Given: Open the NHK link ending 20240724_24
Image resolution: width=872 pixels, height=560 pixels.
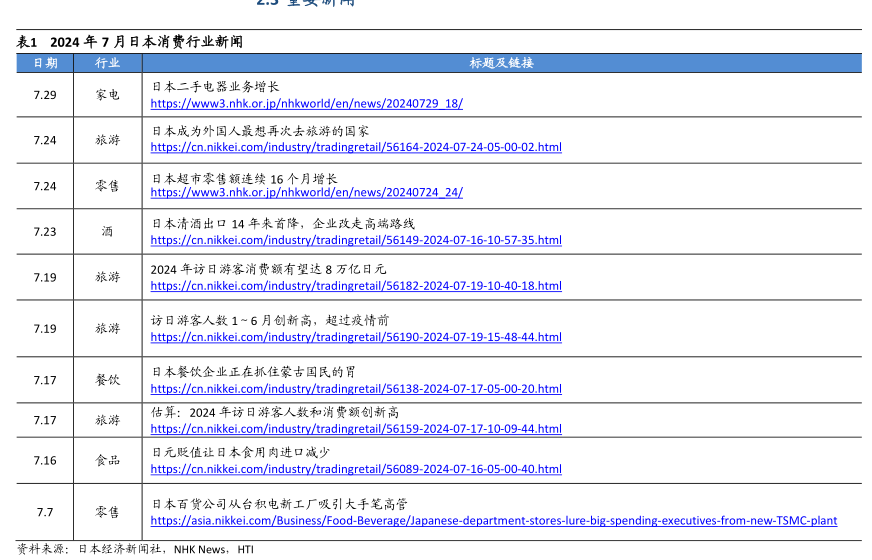Looking at the screenshot, I should [306, 192].
